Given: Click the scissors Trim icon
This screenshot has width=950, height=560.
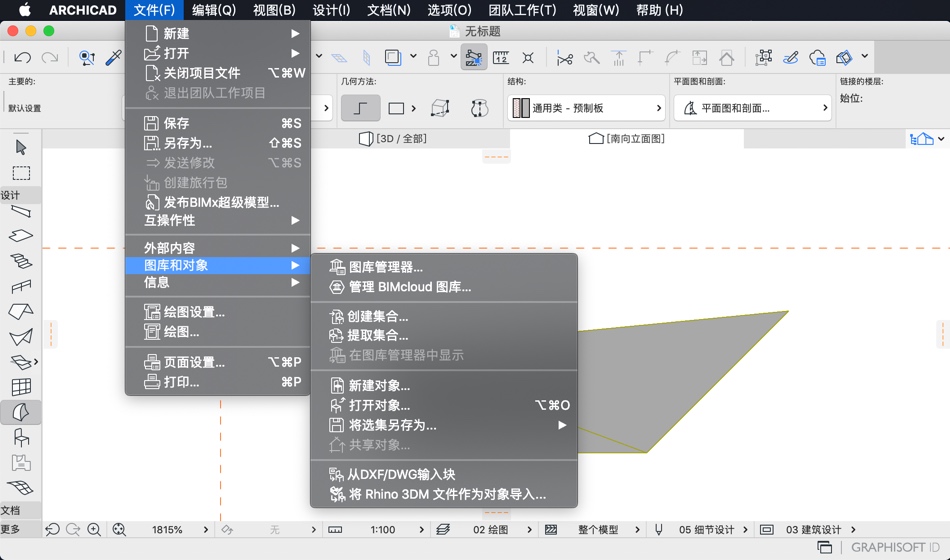Looking at the screenshot, I should pyautogui.click(x=565, y=58).
